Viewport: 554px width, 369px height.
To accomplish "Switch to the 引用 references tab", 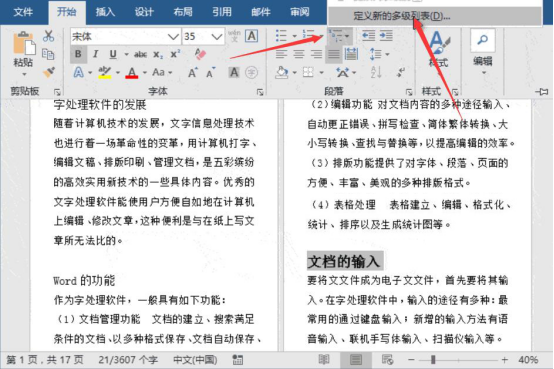I will pyautogui.click(x=222, y=12).
